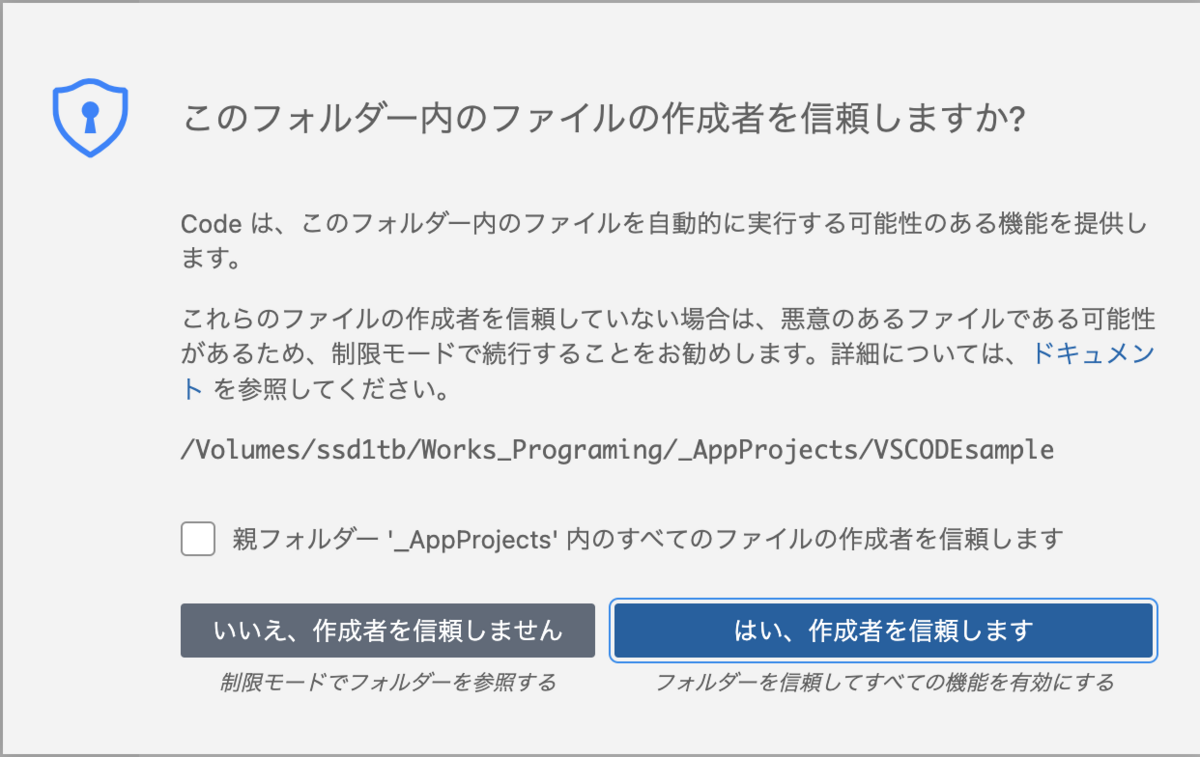1200x757 pixels.
Task: Choose いいえ、作成者を信頼しません button
Action: tap(388, 630)
